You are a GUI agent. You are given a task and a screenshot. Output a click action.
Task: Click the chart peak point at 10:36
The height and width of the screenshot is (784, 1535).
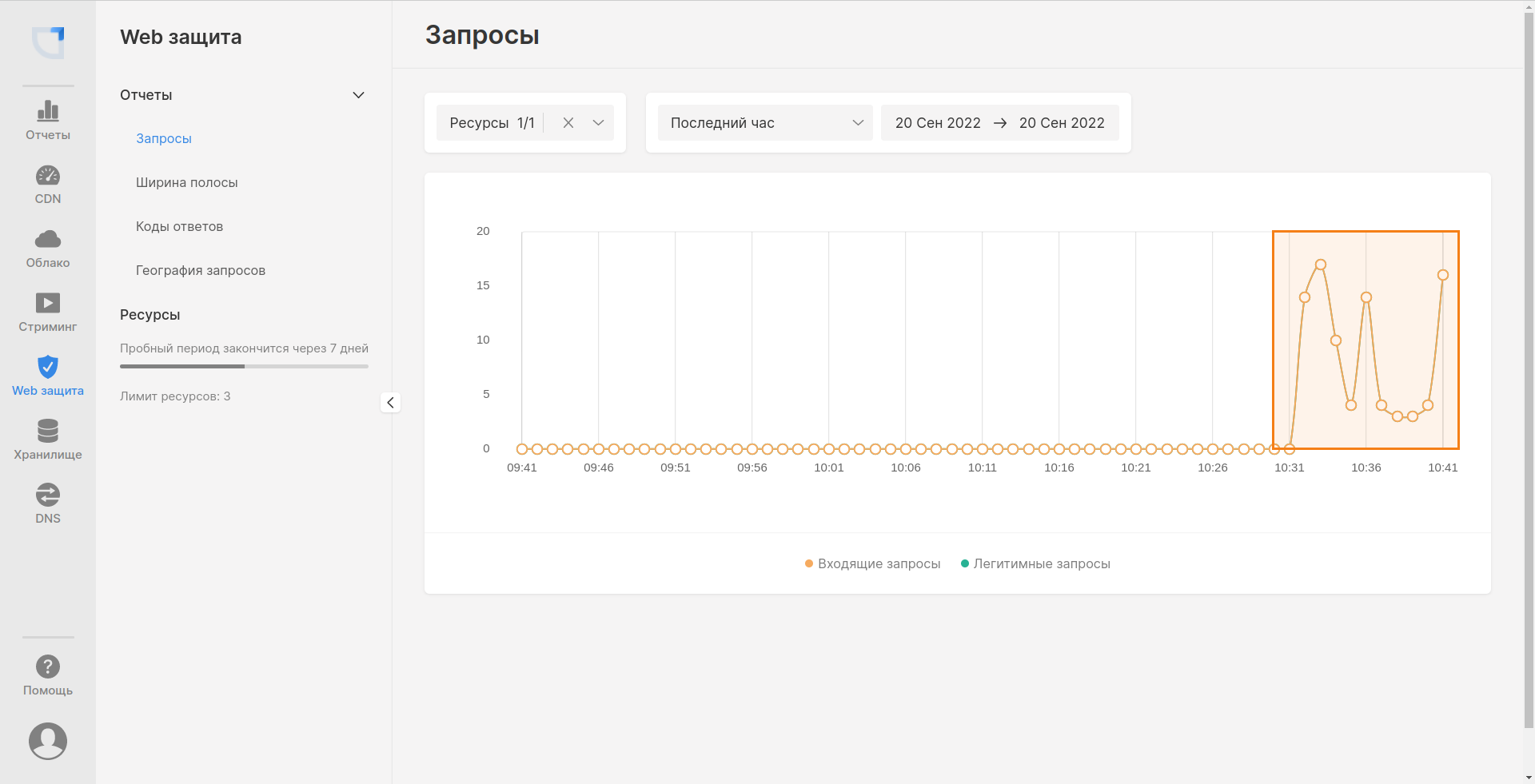1366,297
